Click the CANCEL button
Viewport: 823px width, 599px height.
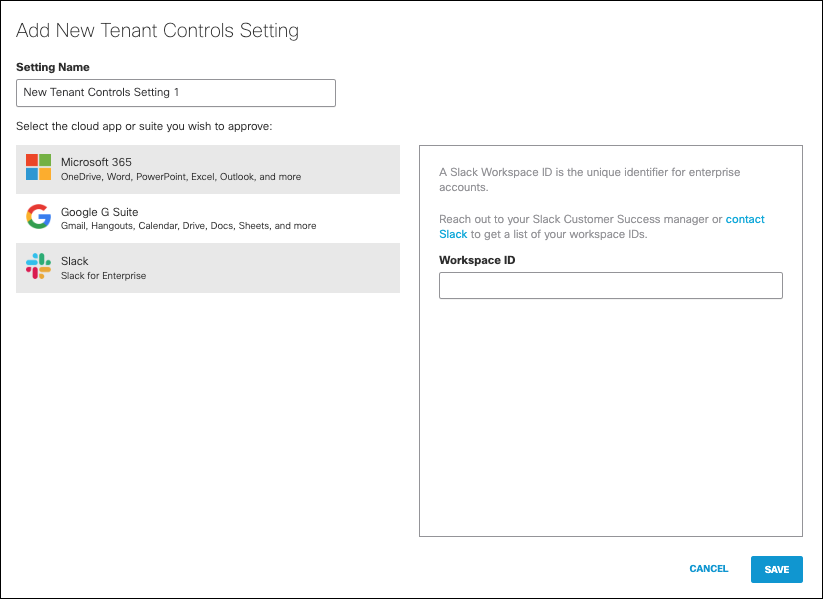point(709,569)
